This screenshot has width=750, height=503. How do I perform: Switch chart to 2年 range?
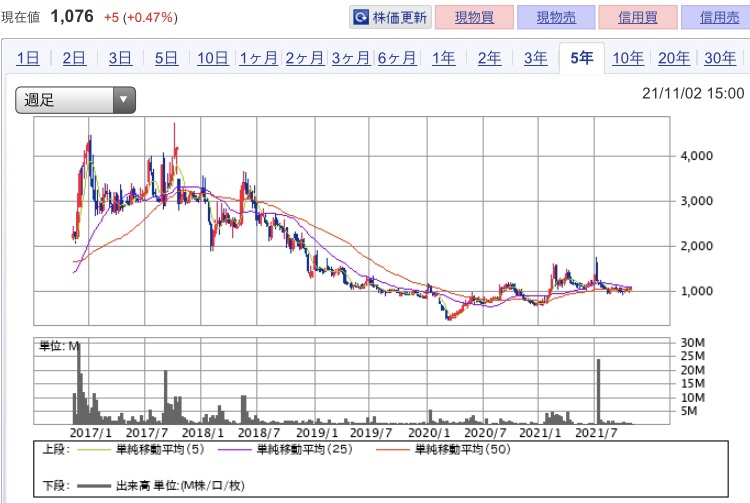489,58
